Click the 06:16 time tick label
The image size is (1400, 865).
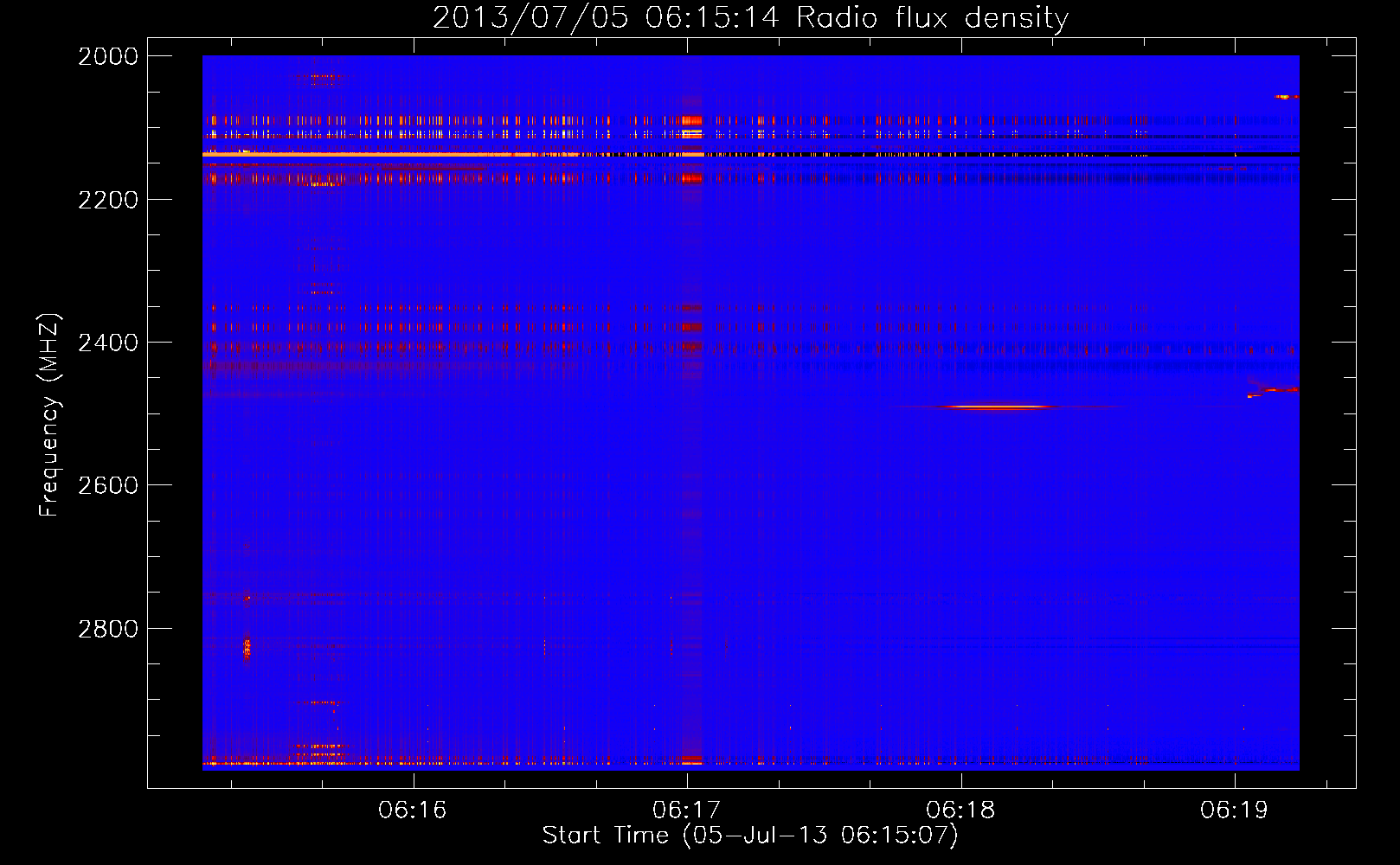tap(413, 810)
